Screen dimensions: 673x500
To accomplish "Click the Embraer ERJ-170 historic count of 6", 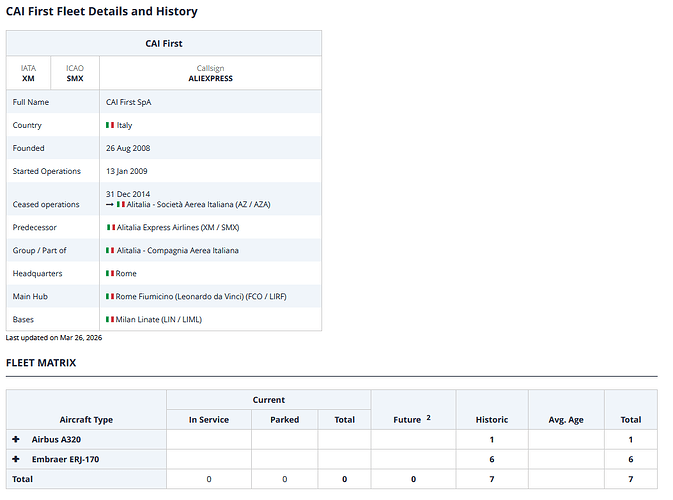I will pos(491,459).
